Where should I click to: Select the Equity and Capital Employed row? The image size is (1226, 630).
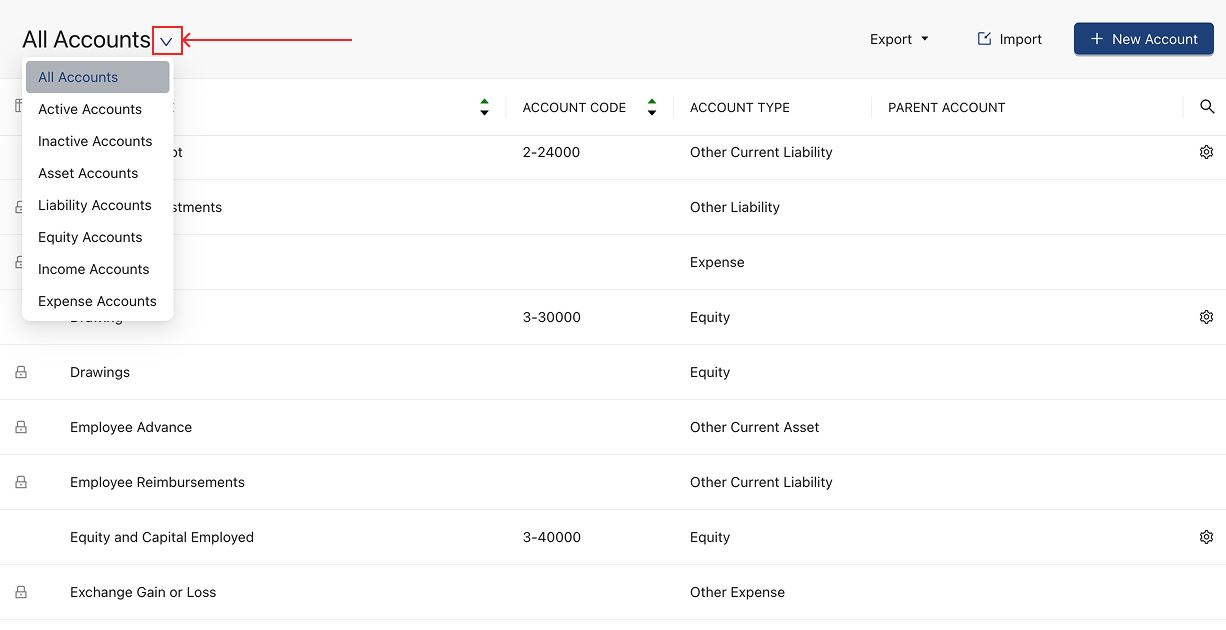click(x=162, y=537)
